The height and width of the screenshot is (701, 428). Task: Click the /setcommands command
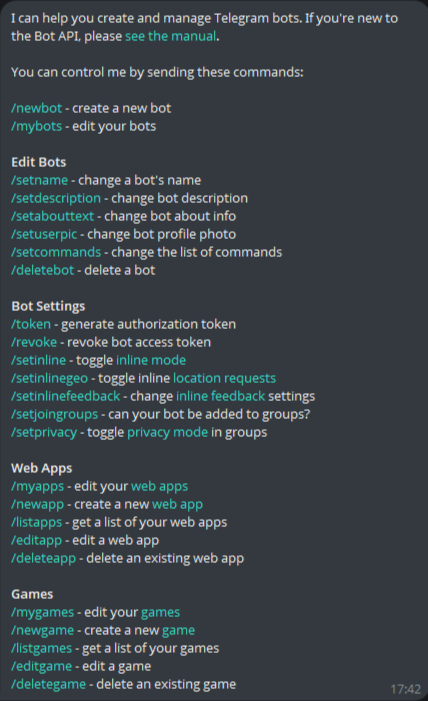[x=56, y=252]
